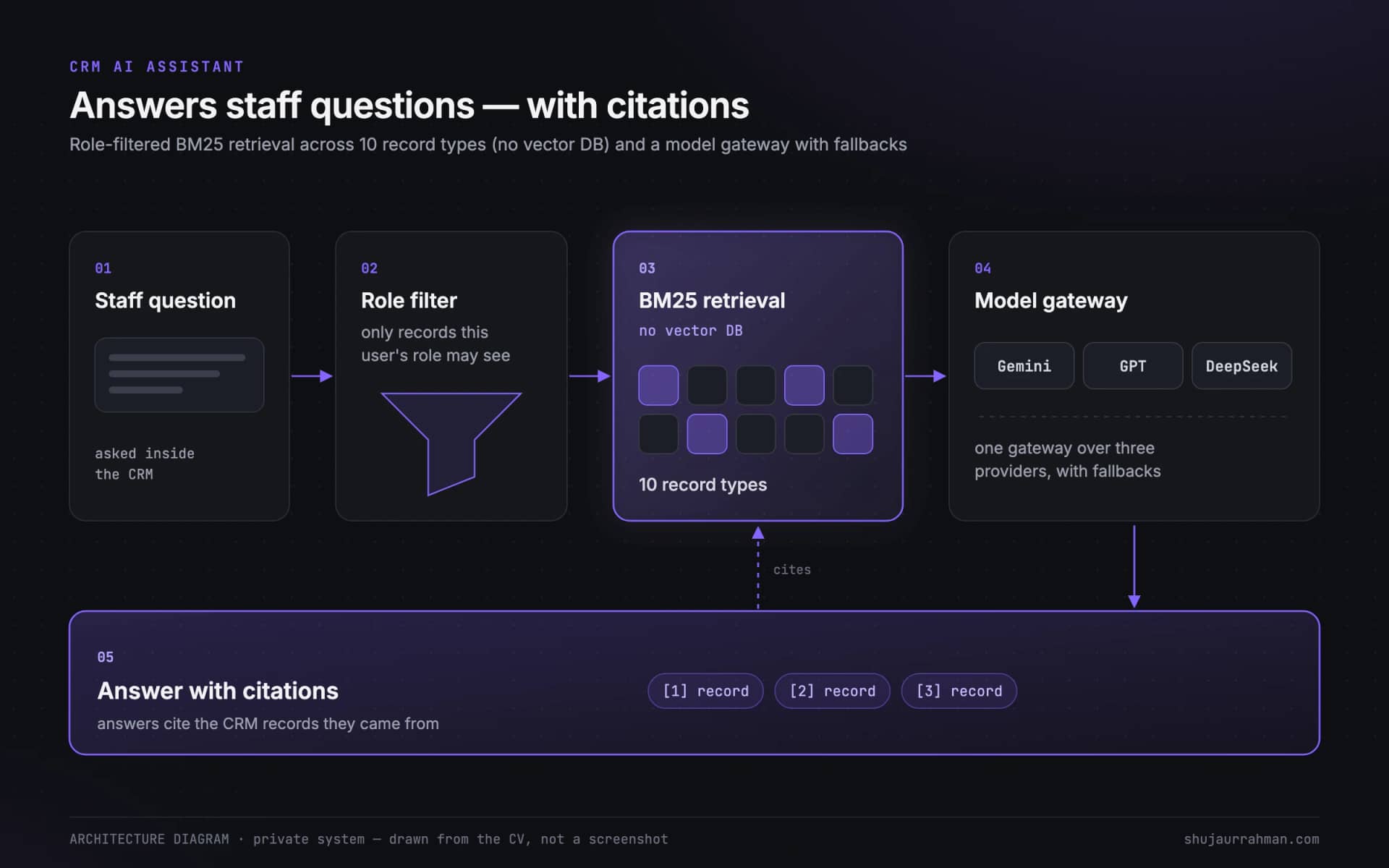Click 'one gateway over three providers, with fallbacks'
This screenshot has width=1389, height=868.
click(x=1067, y=459)
